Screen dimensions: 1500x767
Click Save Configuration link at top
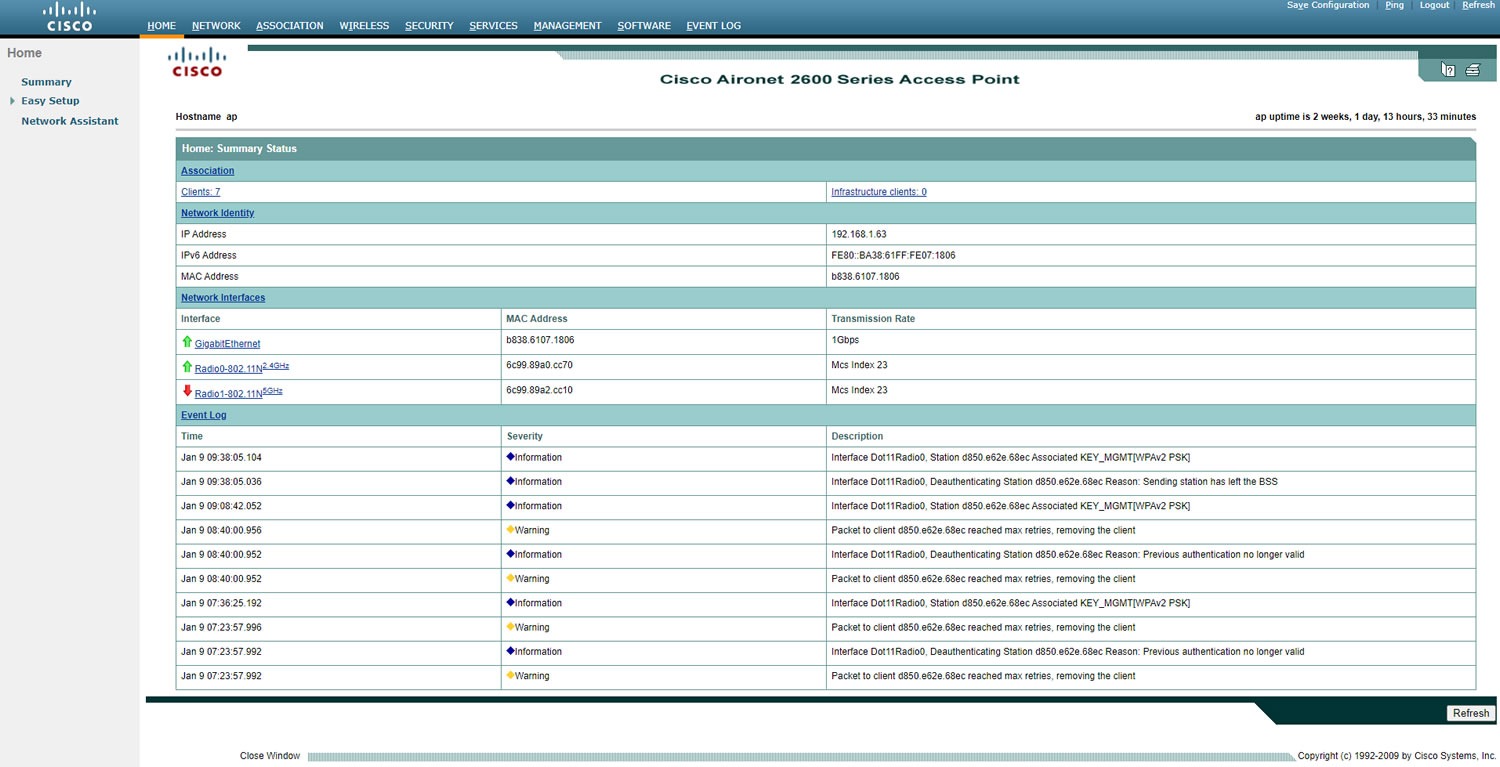click(x=1328, y=6)
